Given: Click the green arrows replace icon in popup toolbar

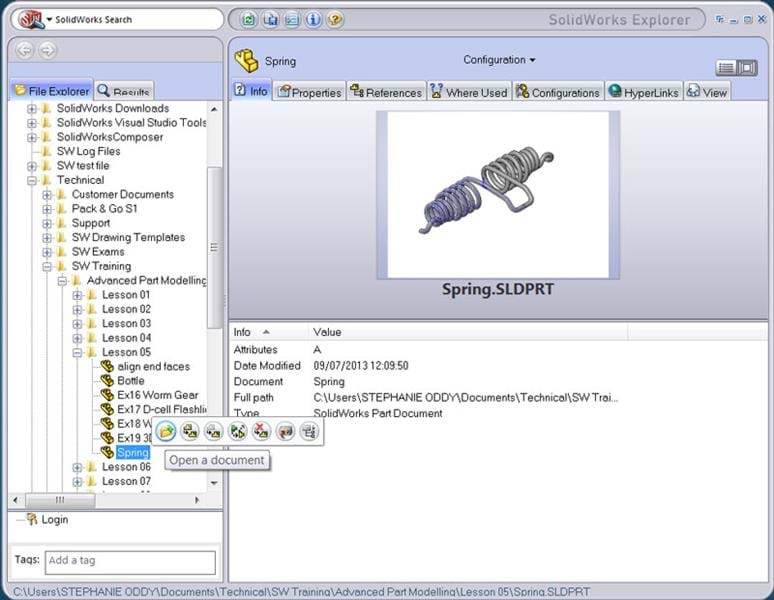Looking at the screenshot, I should coord(237,431).
